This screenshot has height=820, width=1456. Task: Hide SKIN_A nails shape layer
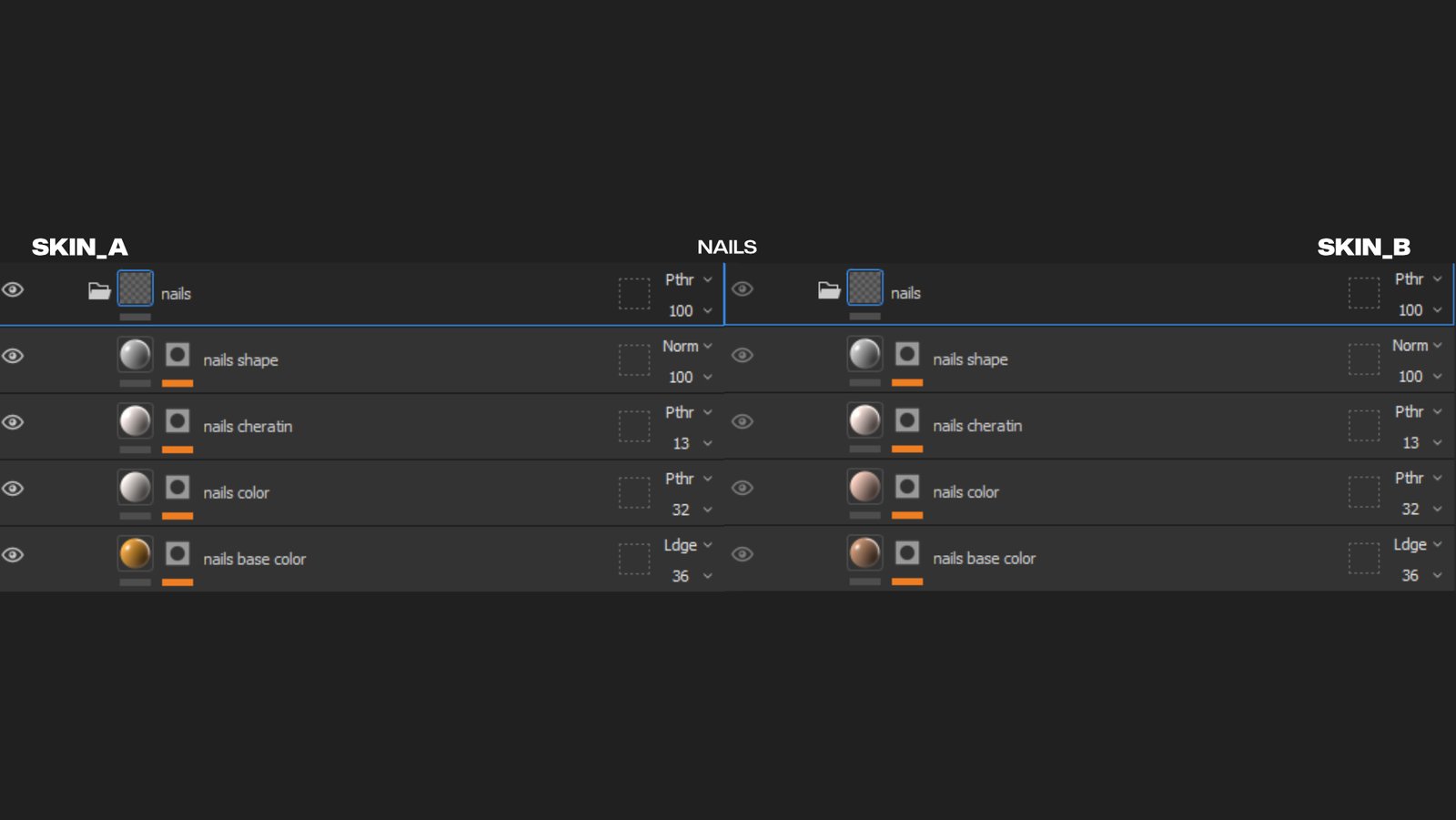tap(13, 356)
